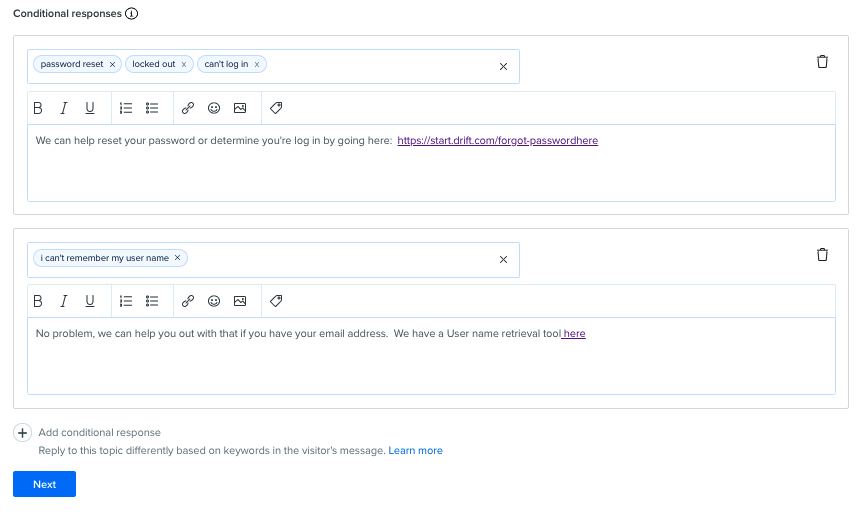Remove the "password reset" keyword tag

pyautogui.click(x=112, y=65)
